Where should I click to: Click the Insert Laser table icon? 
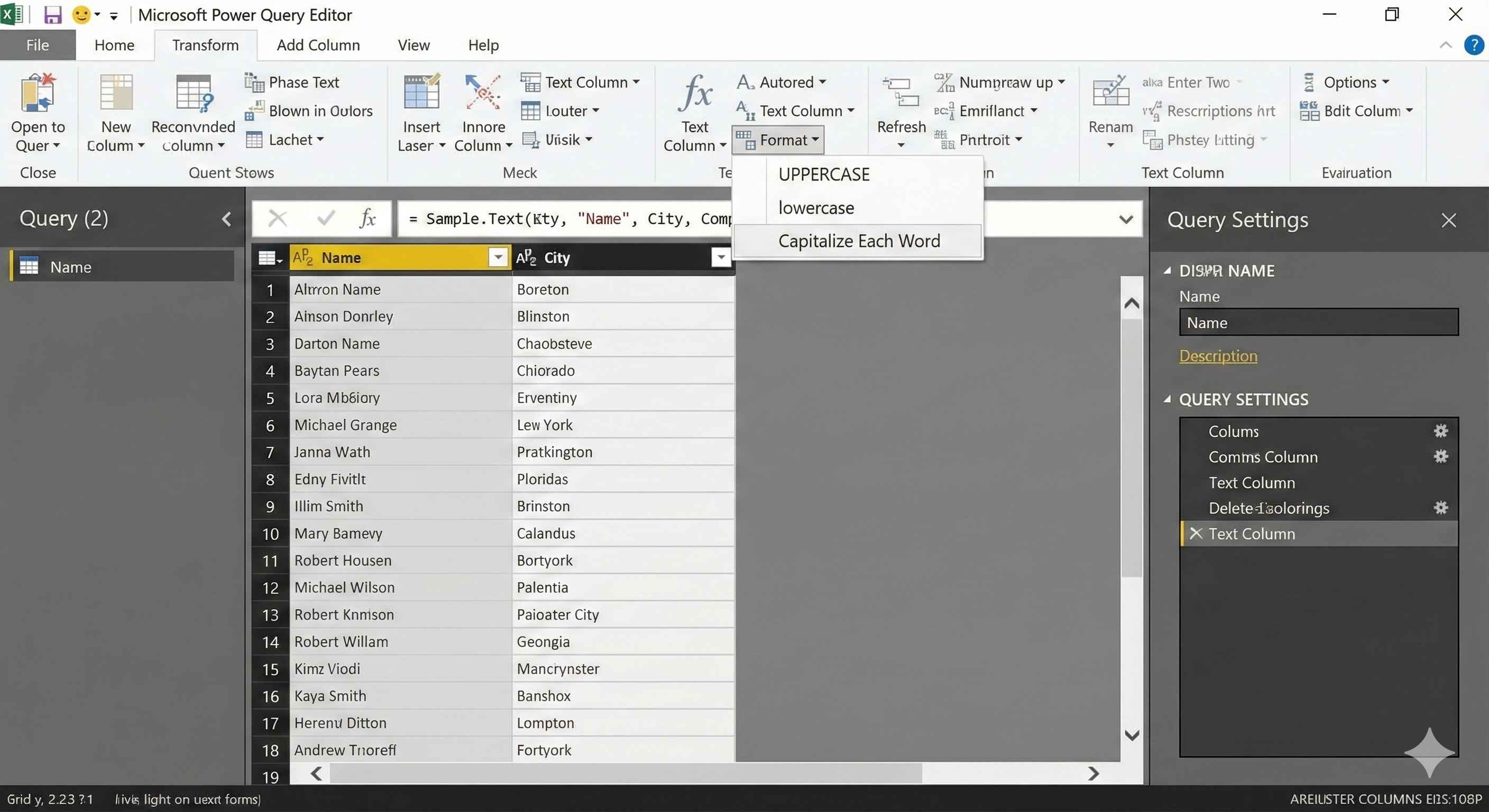coord(421,94)
